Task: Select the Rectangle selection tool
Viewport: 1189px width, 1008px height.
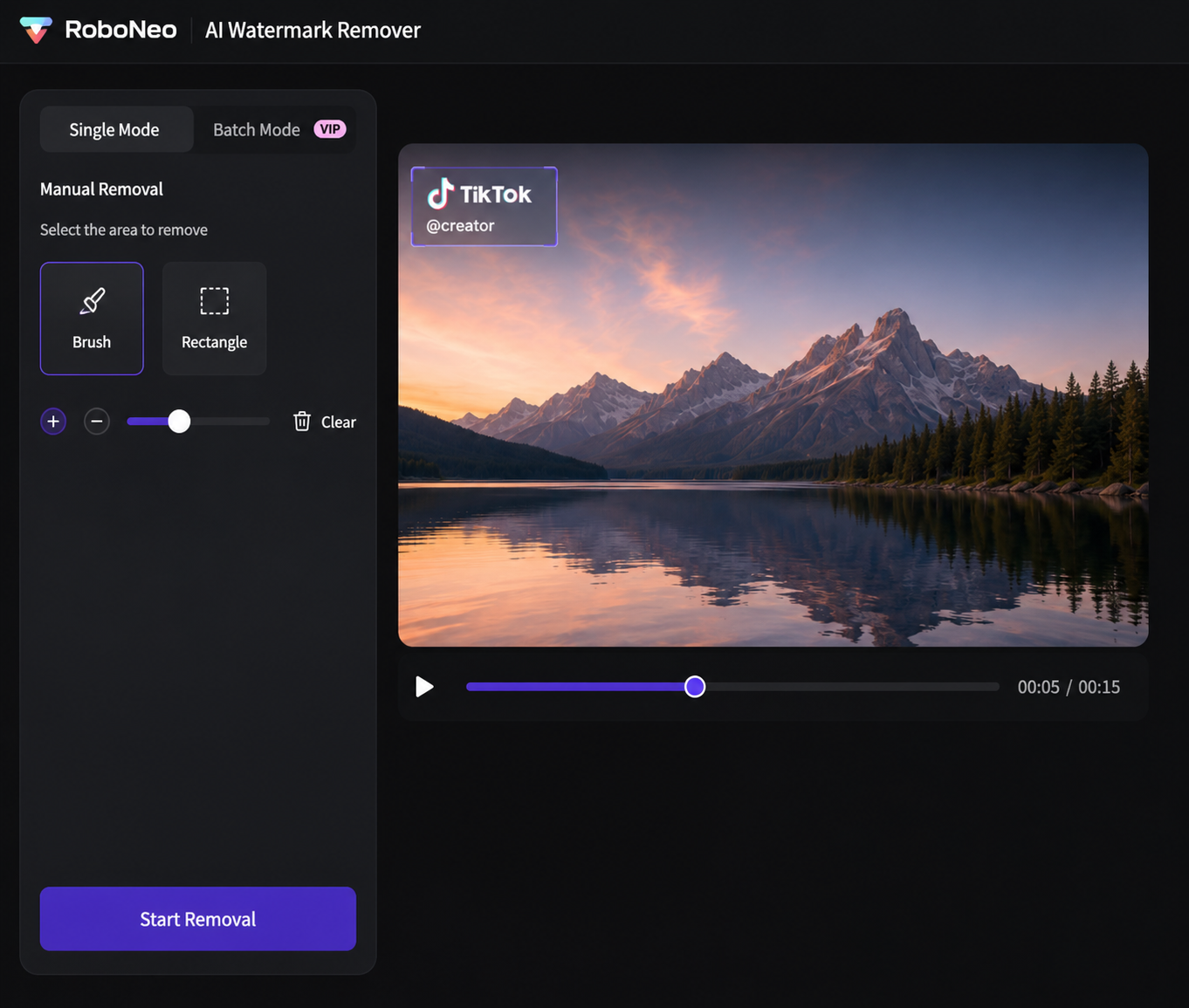Action: (214, 319)
